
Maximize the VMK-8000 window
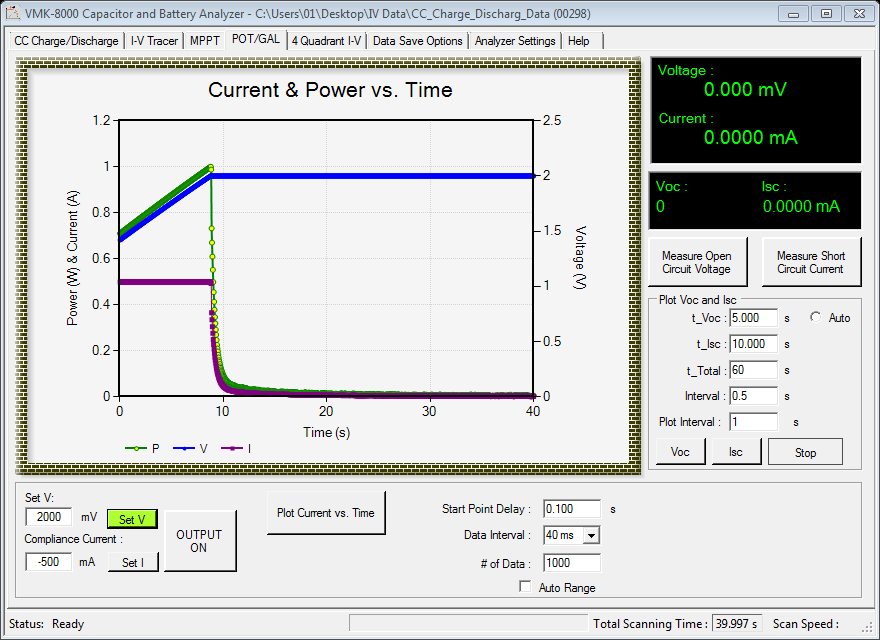[x=827, y=14]
